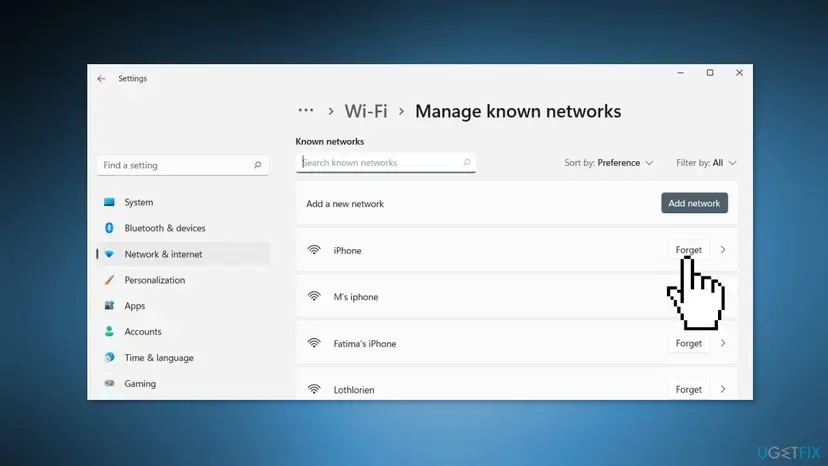Open the Filter by All dropdown
This screenshot has width=828, height=466.
point(706,163)
